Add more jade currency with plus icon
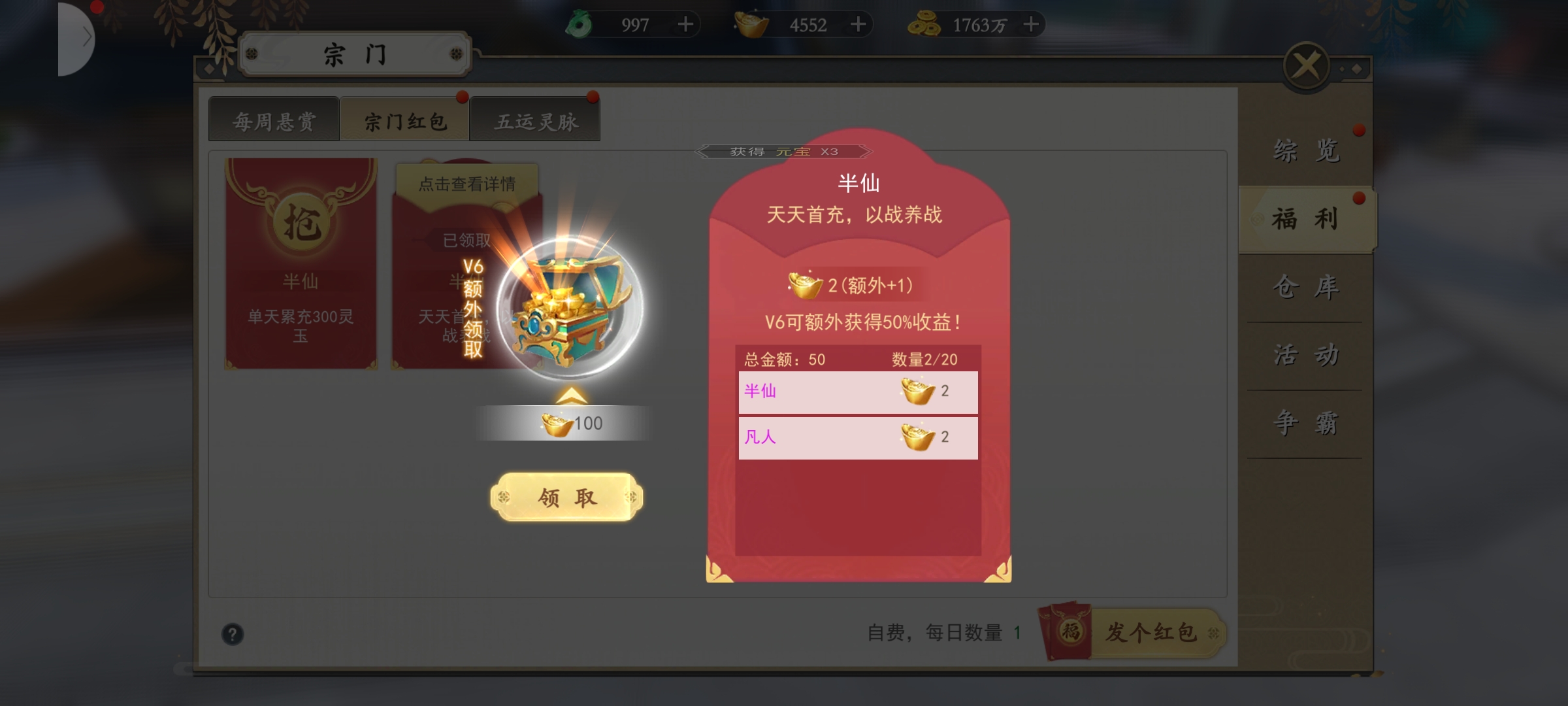Screen dimensions: 1568x706 click(x=685, y=25)
